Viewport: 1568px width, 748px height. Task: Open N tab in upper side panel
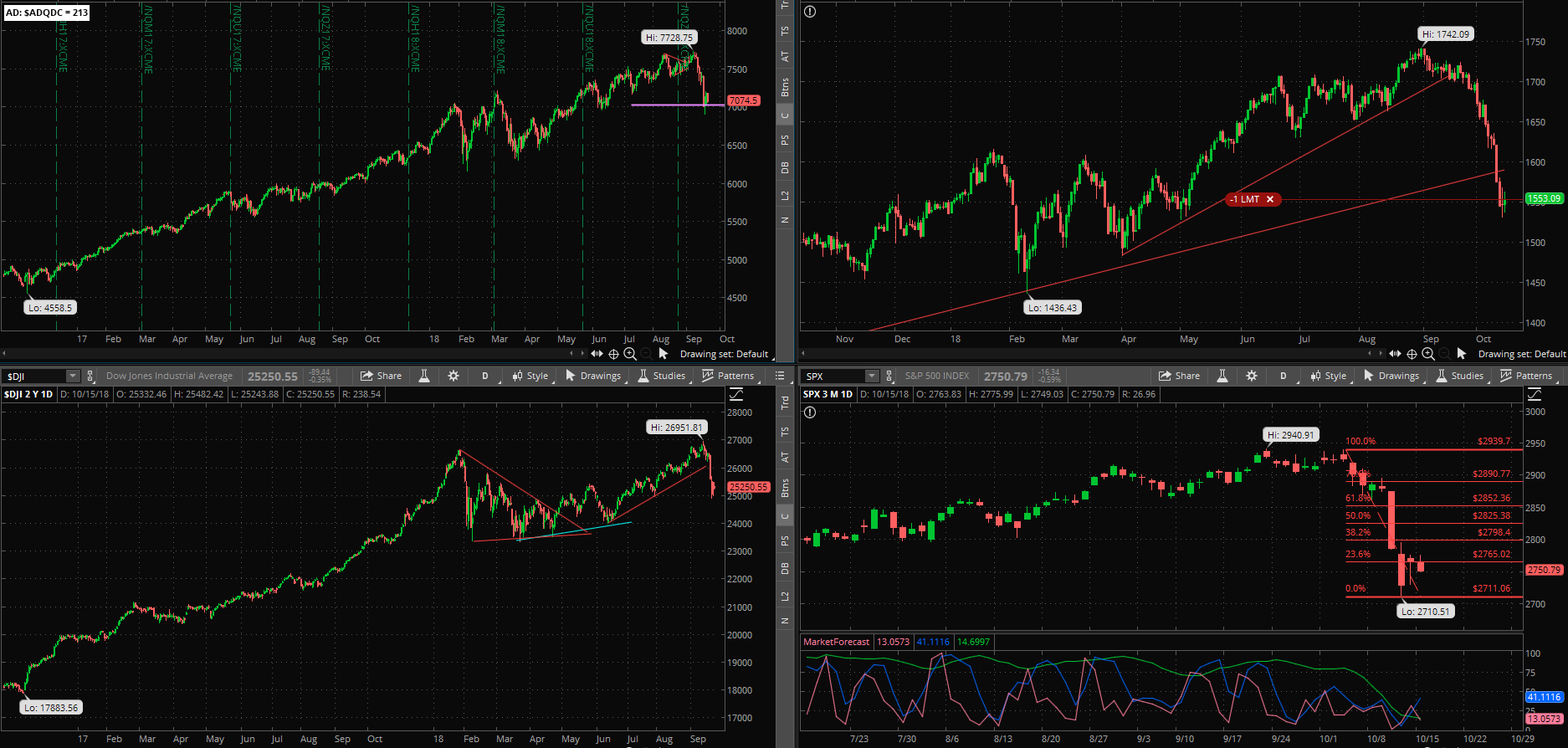785,220
